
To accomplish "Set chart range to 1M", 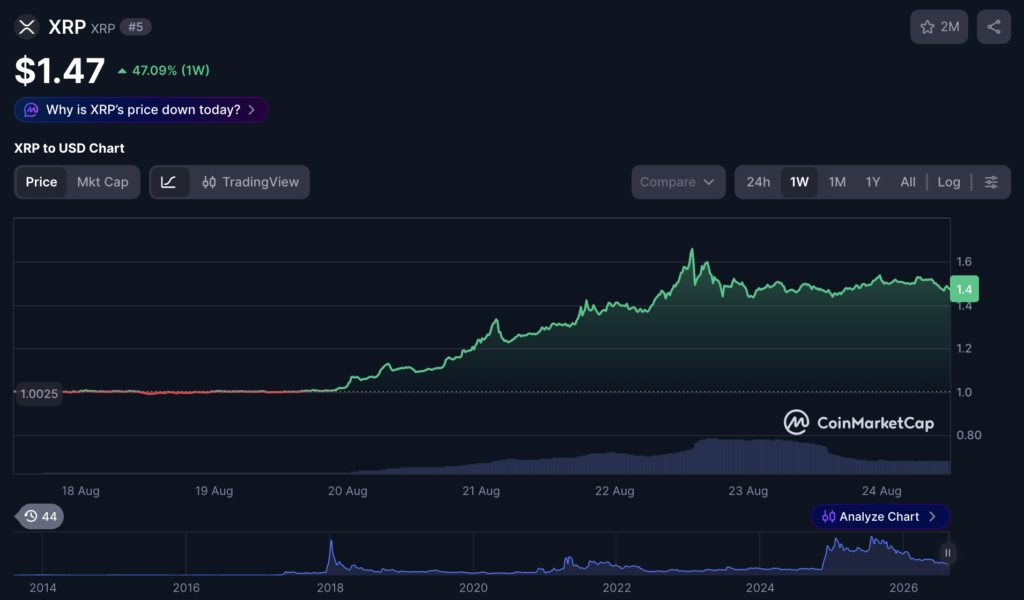I will (x=837, y=182).
